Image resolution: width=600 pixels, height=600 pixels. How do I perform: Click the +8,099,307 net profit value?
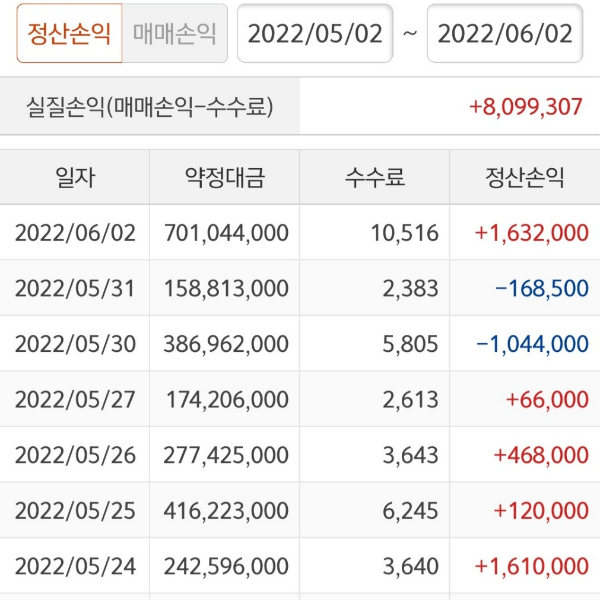[525, 106]
